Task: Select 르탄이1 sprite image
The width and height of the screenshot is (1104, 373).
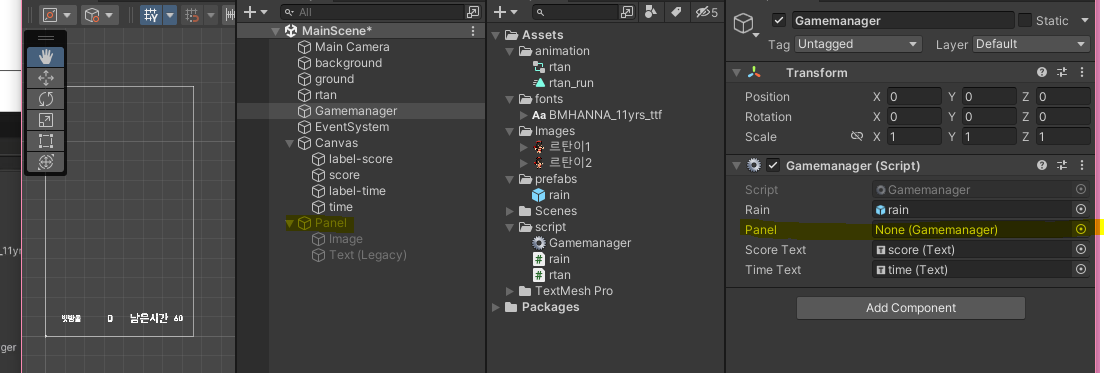Action: click(x=570, y=147)
